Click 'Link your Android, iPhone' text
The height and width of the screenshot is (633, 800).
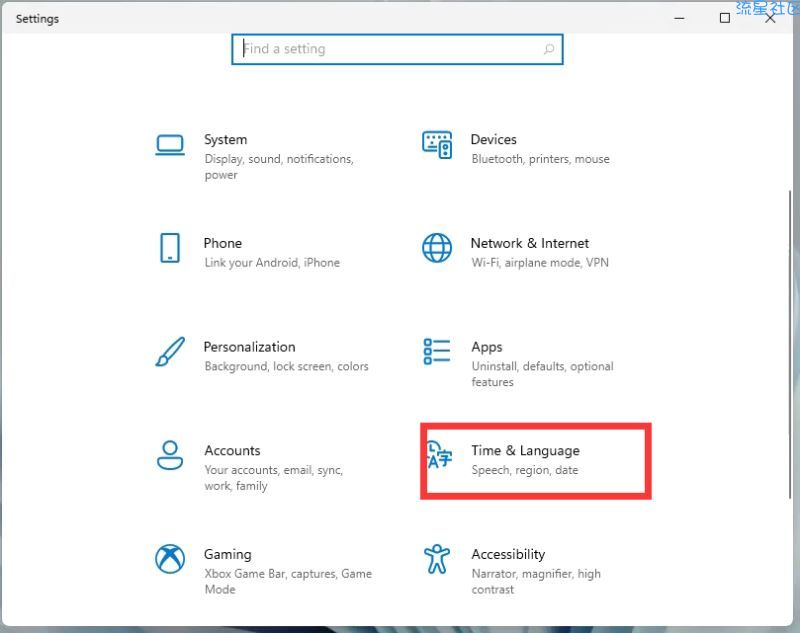[x=272, y=263]
